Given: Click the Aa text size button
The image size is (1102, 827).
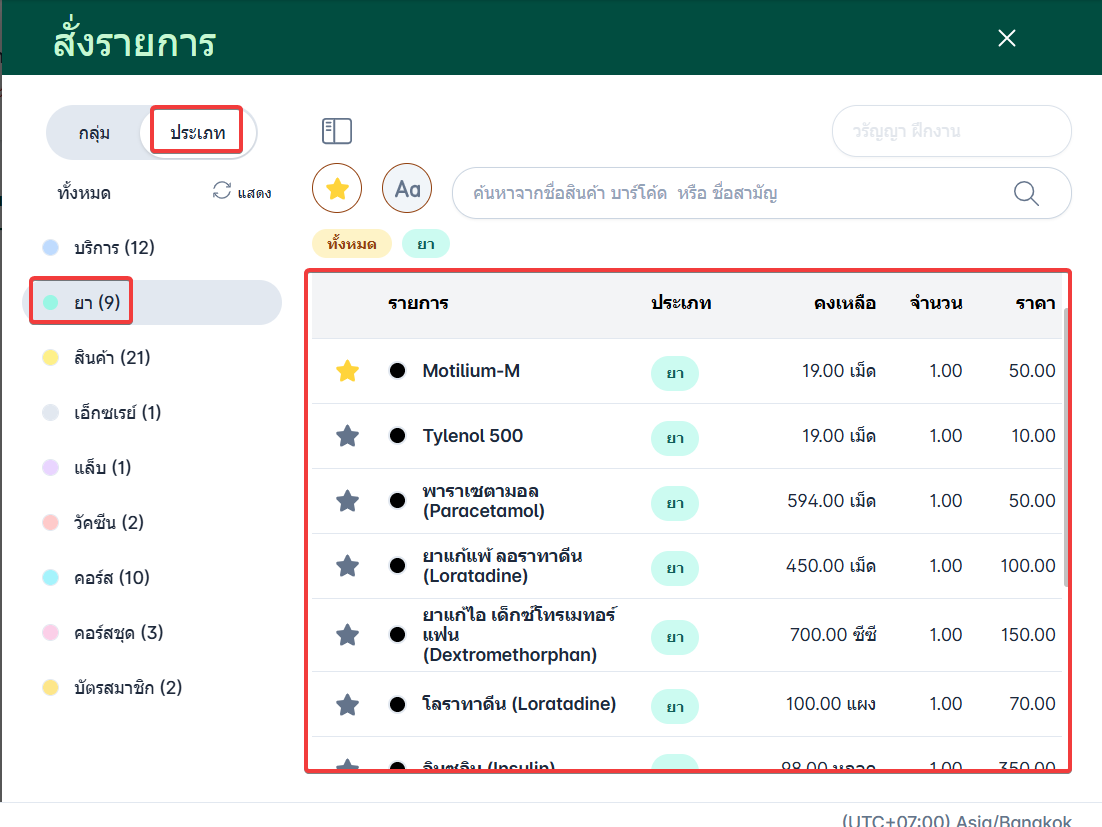Looking at the screenshot, I should coord(407,188).
